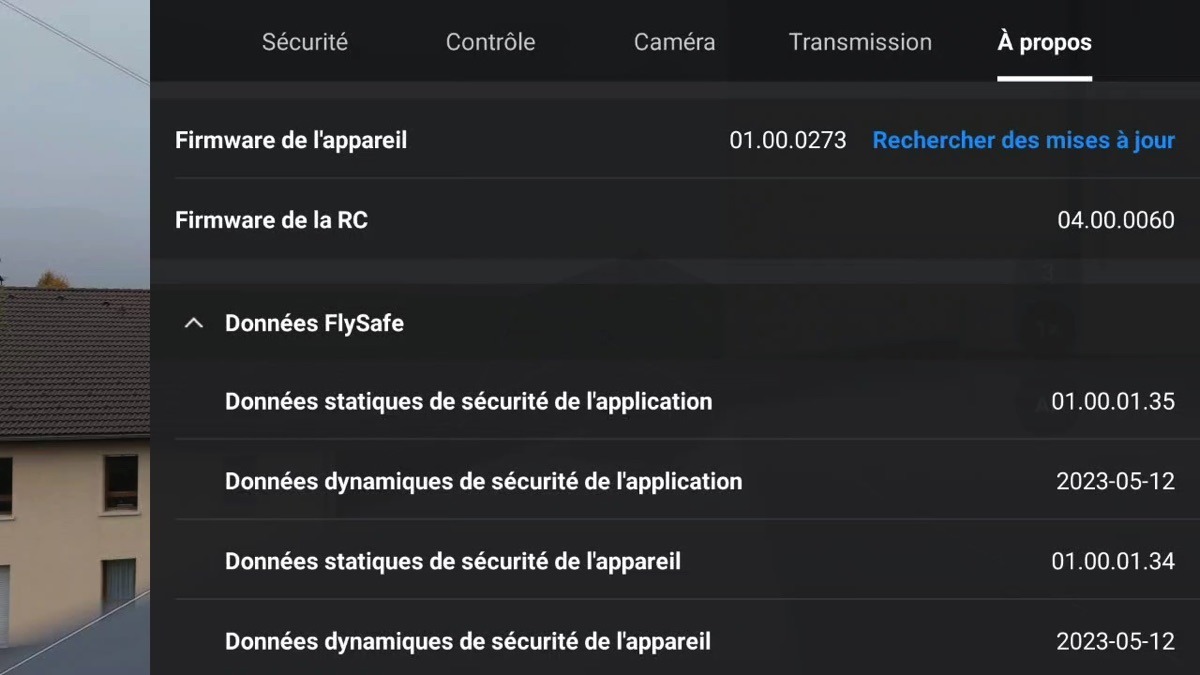Go to the Transmission tab

point(860,42)
